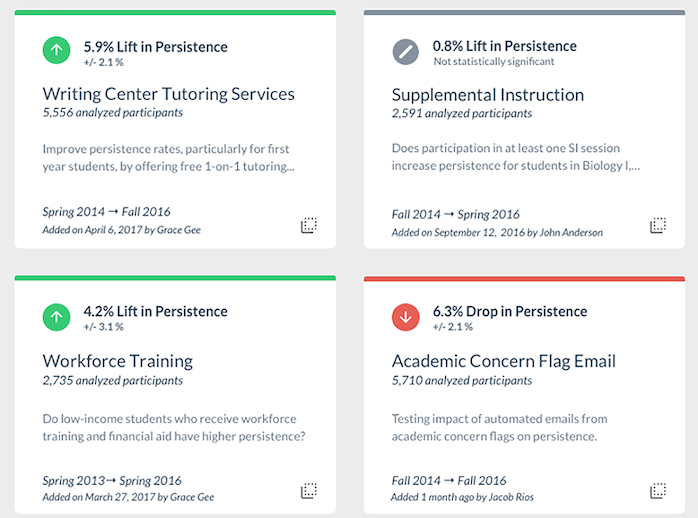Image resolution: width=698 pixels, height=518 pixels.
Task: Click green up-arrow icon on Writing Center card
Action: pyautogui.click(x=57, y=50)
